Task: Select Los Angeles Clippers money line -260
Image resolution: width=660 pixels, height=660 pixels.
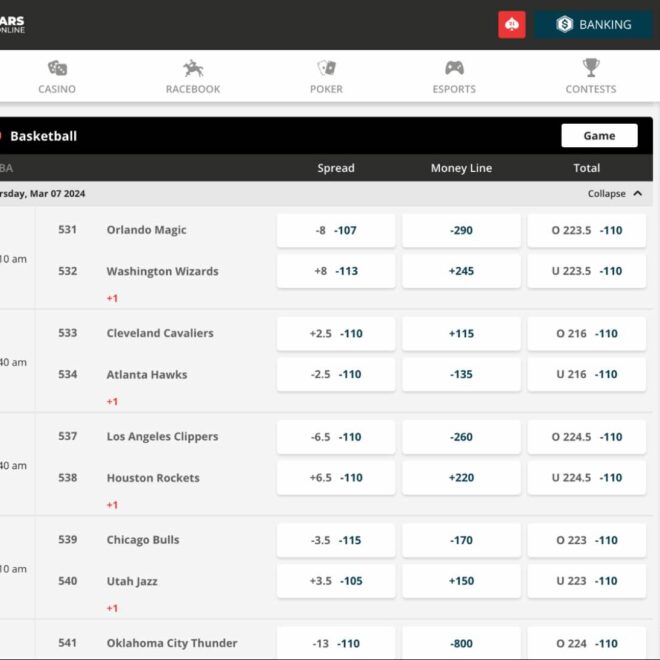Action: click(461, 437)
